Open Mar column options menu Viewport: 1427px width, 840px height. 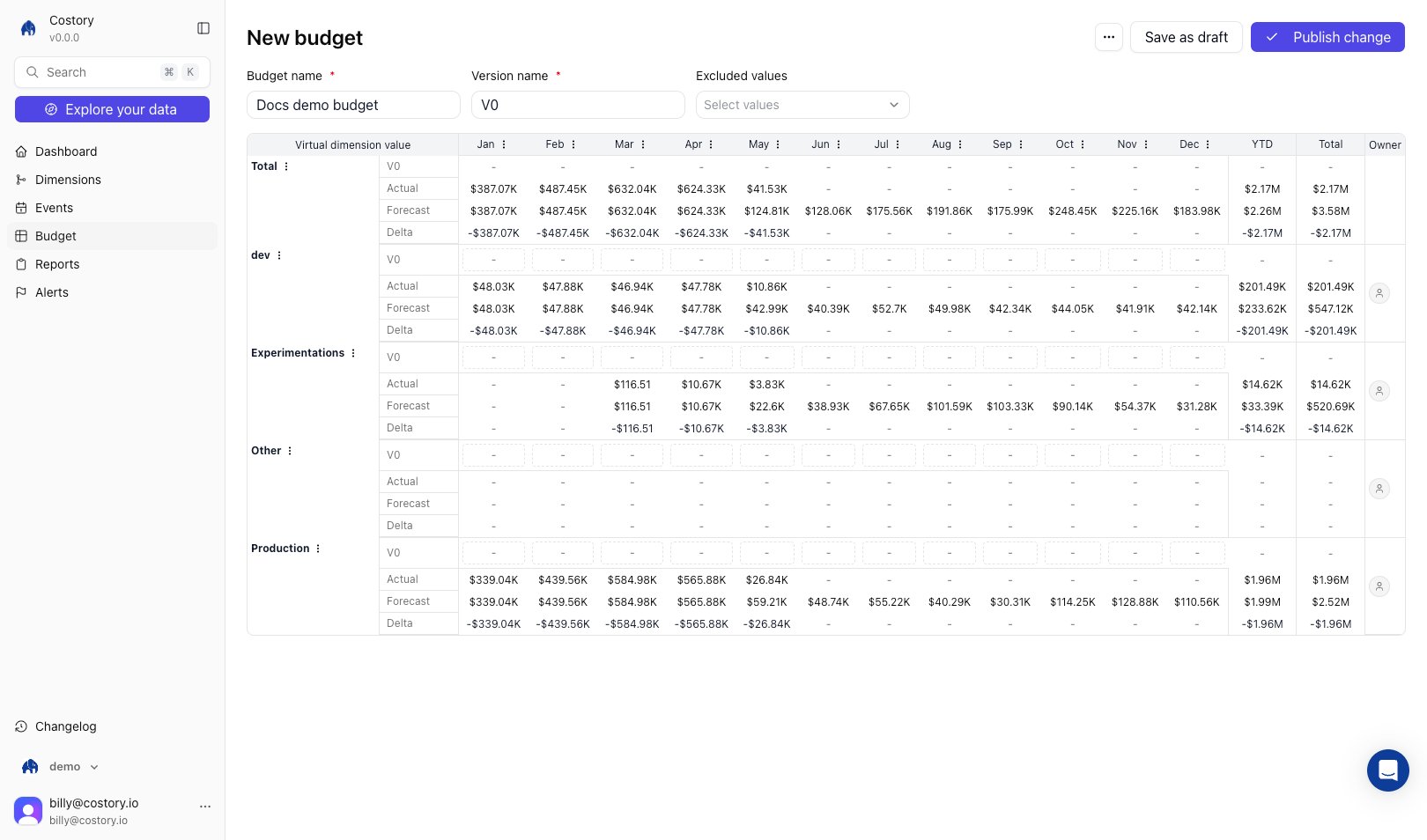point(643,144)
